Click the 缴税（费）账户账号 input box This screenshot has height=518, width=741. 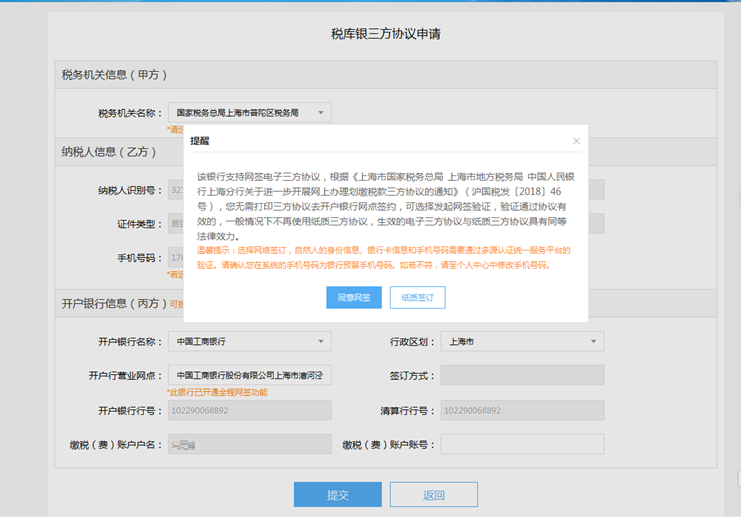pyautogui.click(x=521, y=444)
